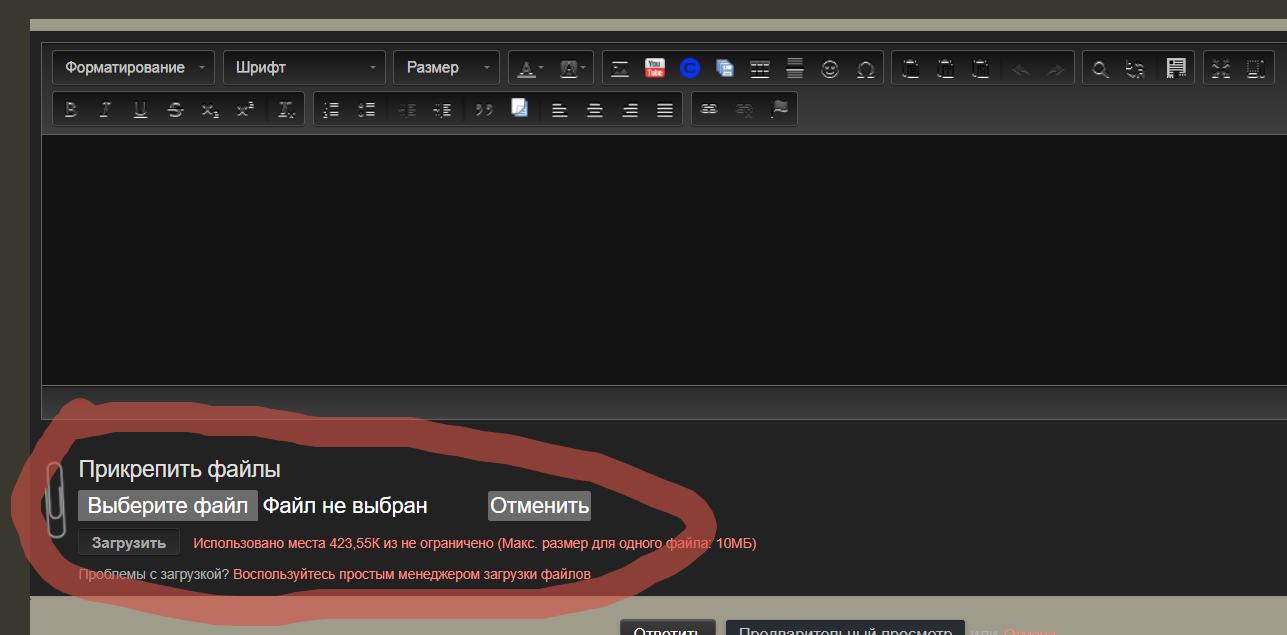Click the Отменить button
The width and height of the screenshot is (1287, 635).
point(539,506)
